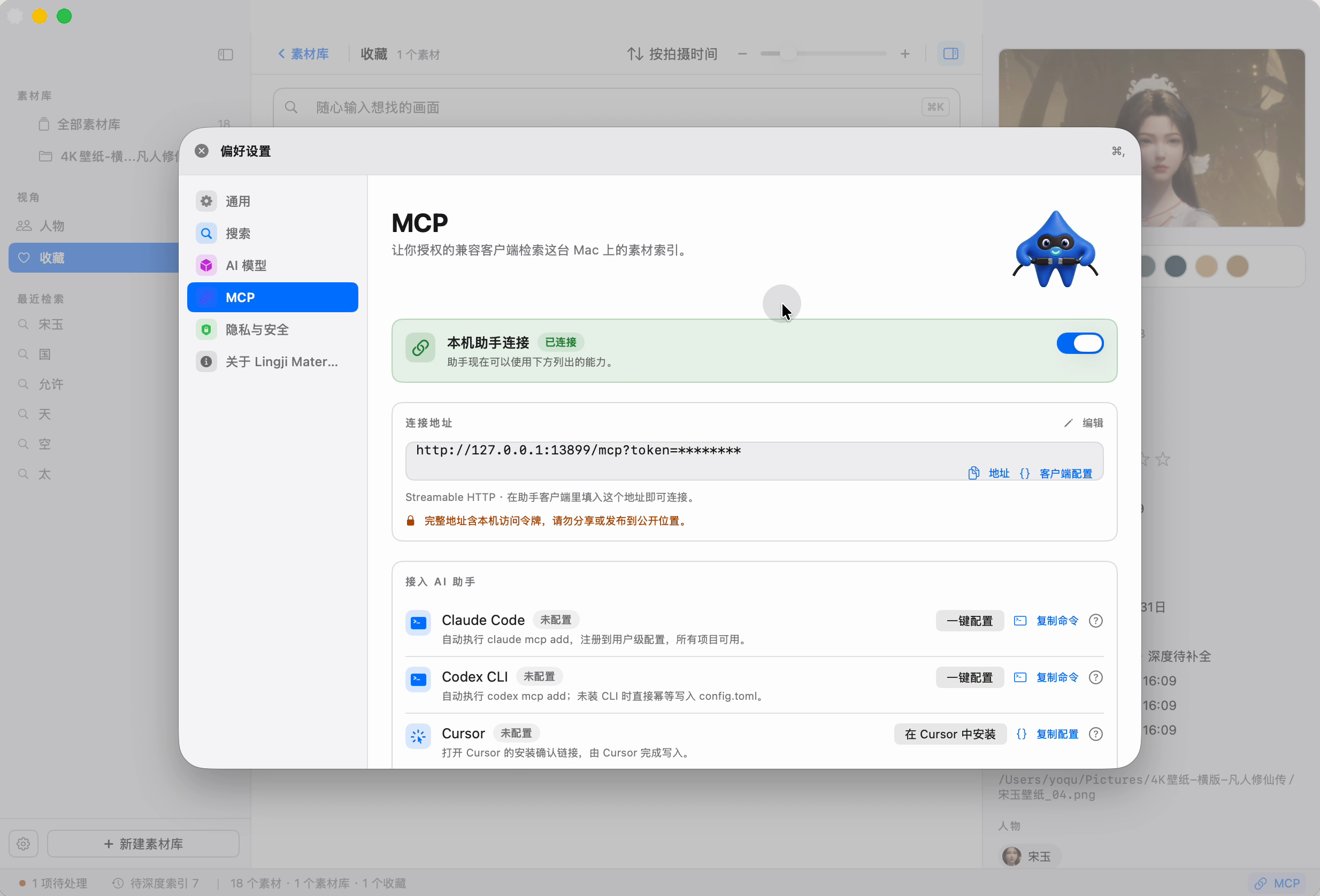Viewport: 1320px width, 896px height.
Task: Click recent search 天
Action: (x=44, y=414)
